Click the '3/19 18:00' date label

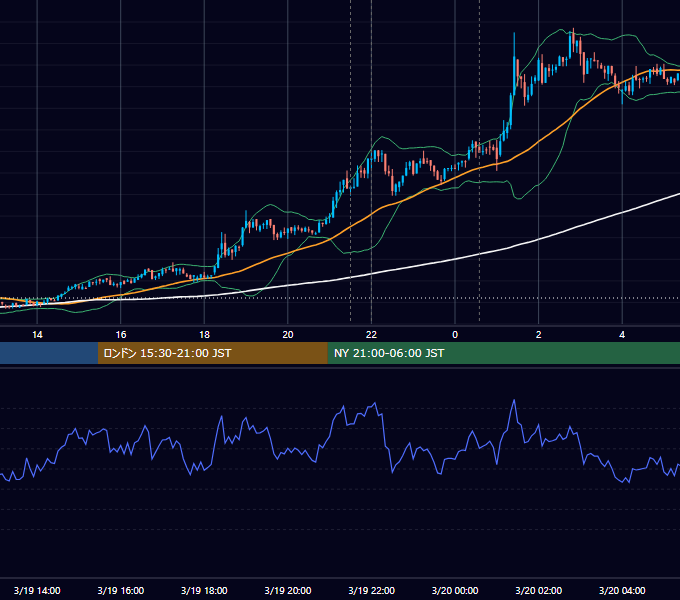click(x=204, y=590)
